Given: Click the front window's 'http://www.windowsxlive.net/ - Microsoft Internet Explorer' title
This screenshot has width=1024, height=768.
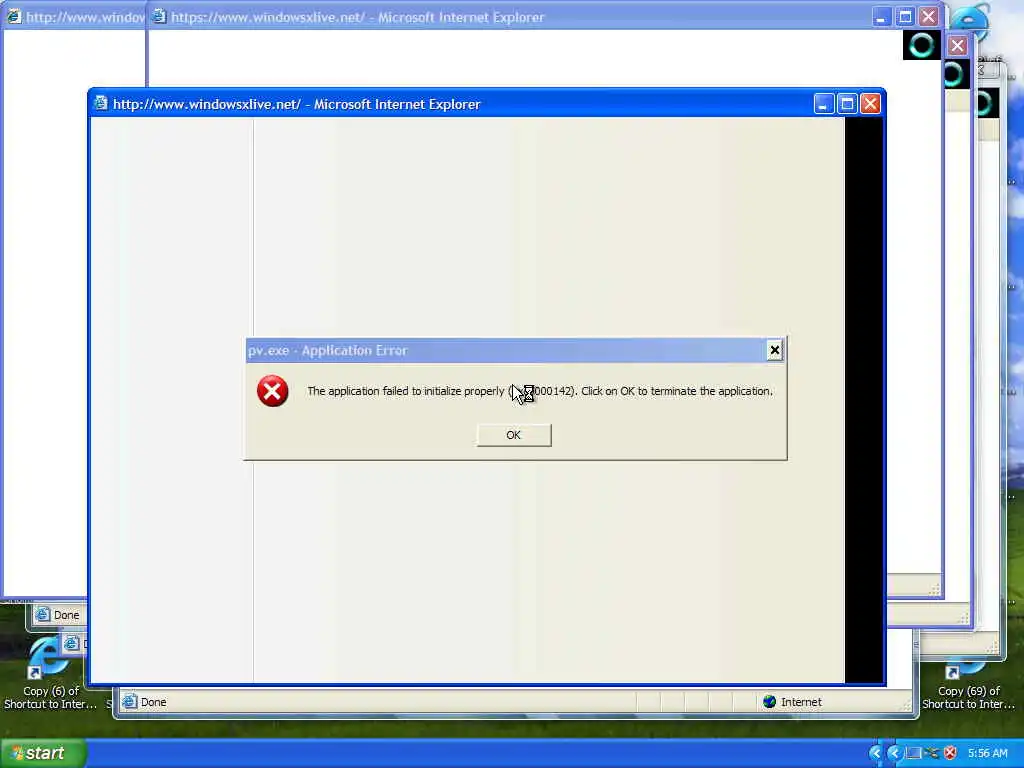Looking at the screenshot, I should click(296, 104).
